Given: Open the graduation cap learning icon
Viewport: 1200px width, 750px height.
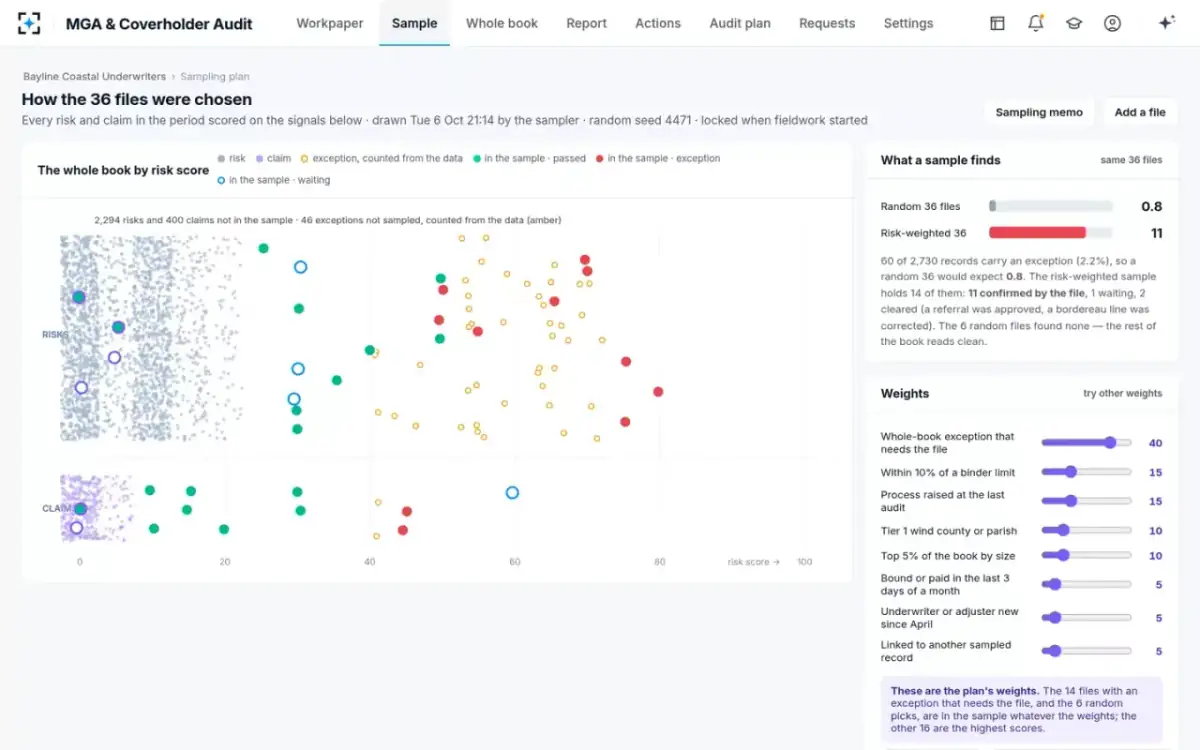Looking at the screenshot, I should 1074,23.
